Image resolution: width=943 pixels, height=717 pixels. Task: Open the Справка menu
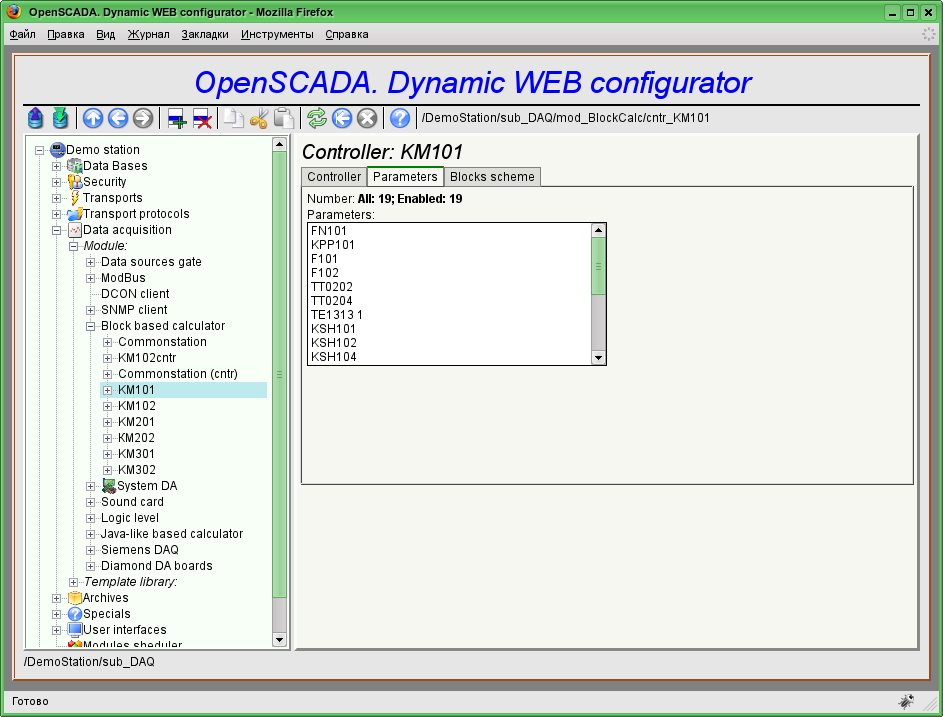point(347,34)
